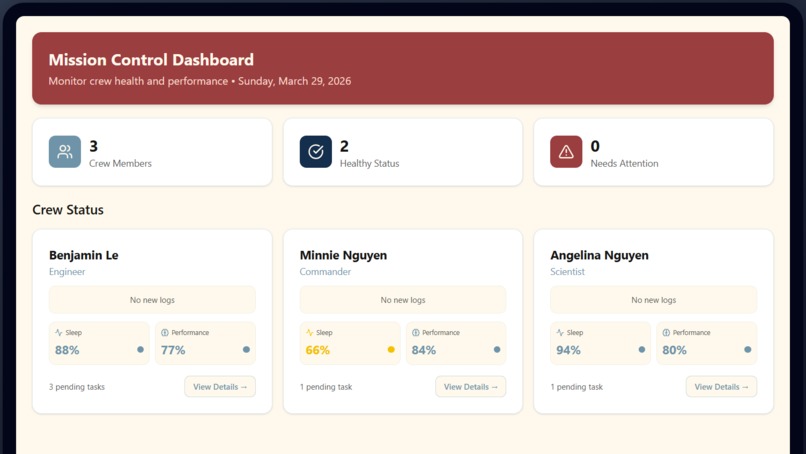The image size is (806, 454).
Task: Open View Details for Minnie Nguyen
Action: (471, 387)
